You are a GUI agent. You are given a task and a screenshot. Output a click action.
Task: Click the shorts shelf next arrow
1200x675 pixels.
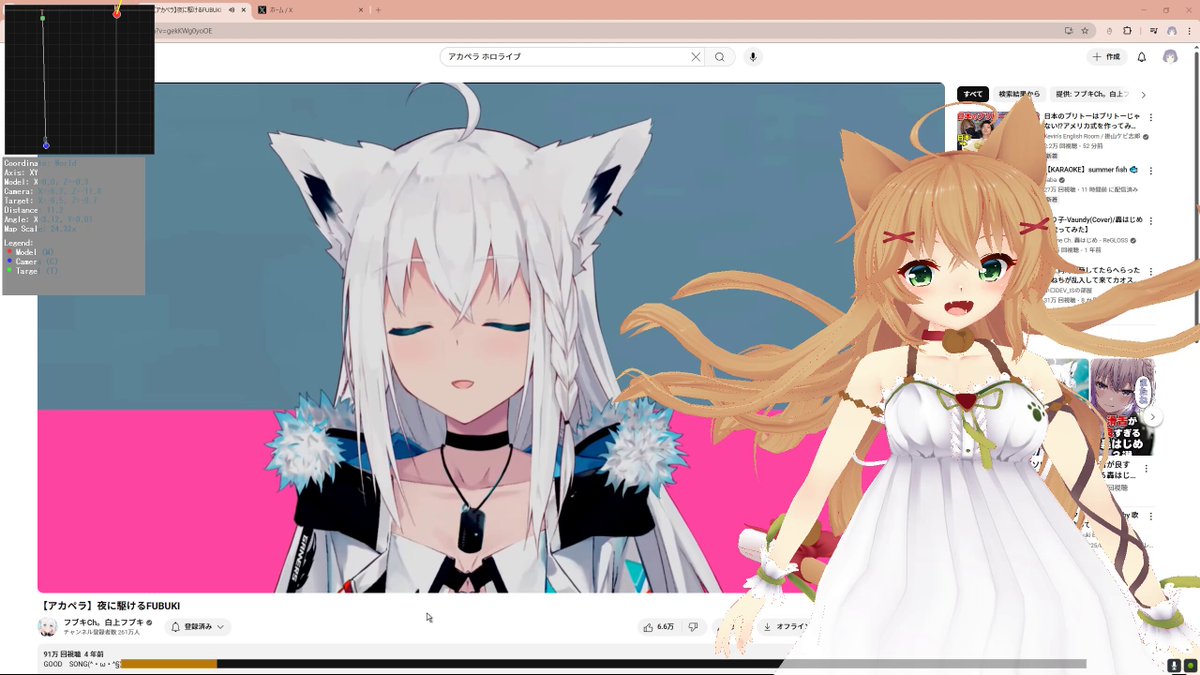point(1152,417)
